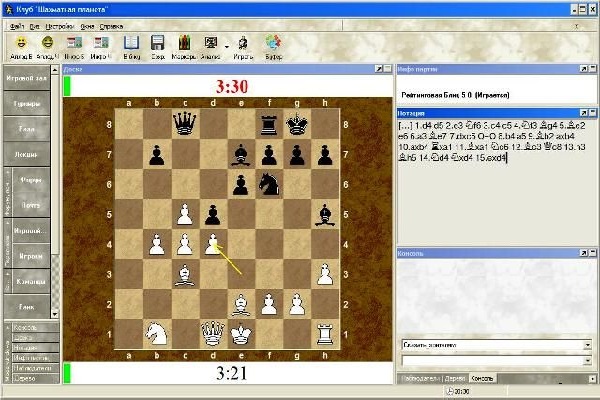Image resolution: width=600 pixels, height=400 pixels.
Task: Open the Окна menu
Action: pos(87,26)
